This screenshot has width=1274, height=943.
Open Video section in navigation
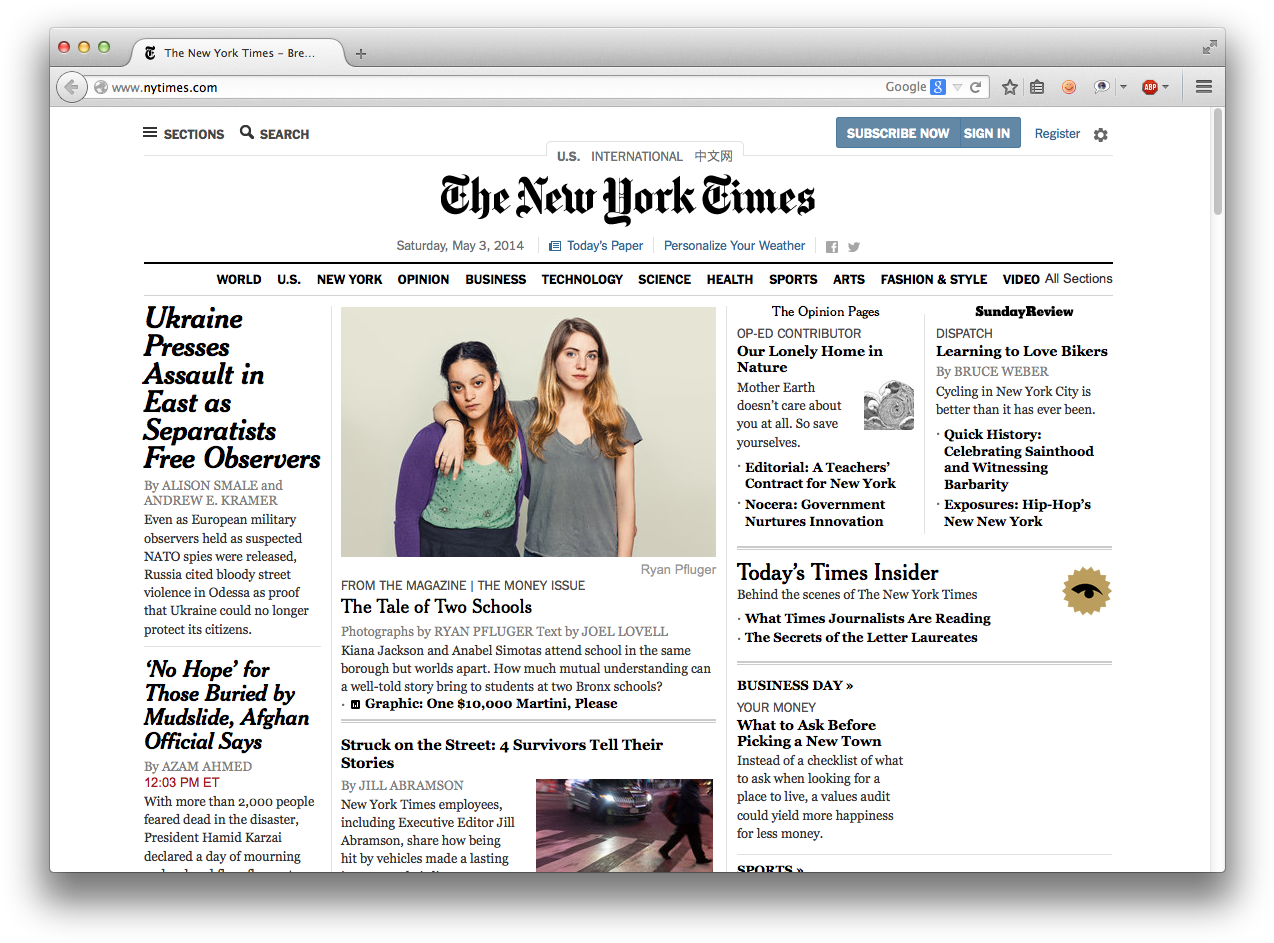click(1022, 280)
